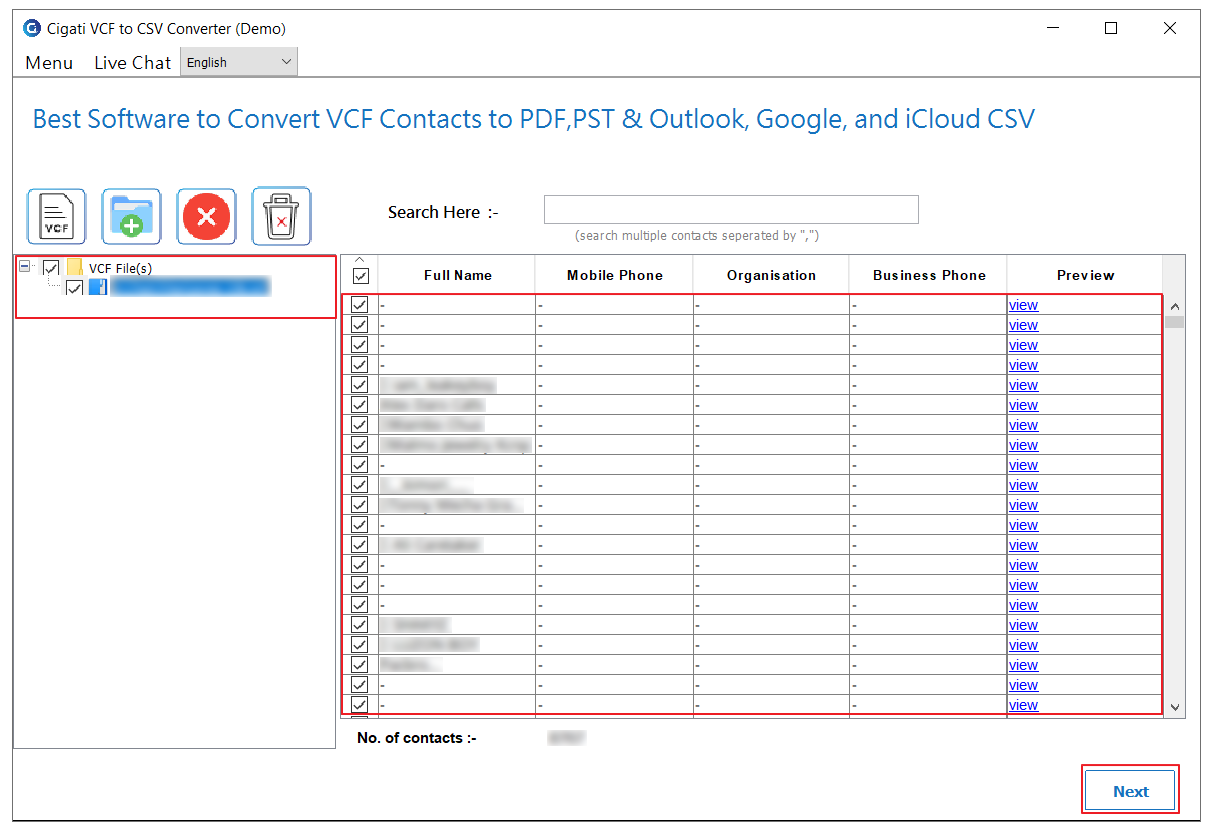
Task: Click the red X remove icon
Action: (207, 216)
